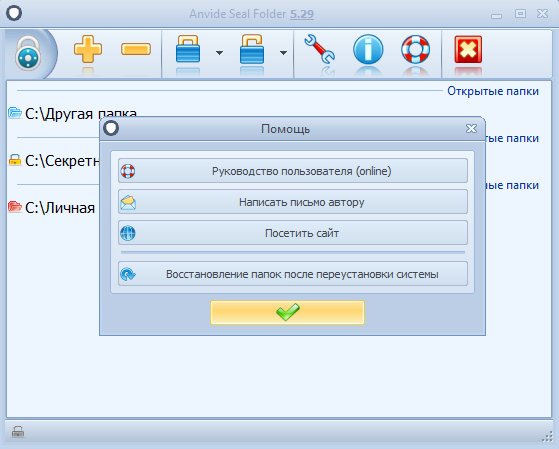This screenshot has height=449, width=559.
Task: Click Посетить сайт button
Action: tap(293, 233)
